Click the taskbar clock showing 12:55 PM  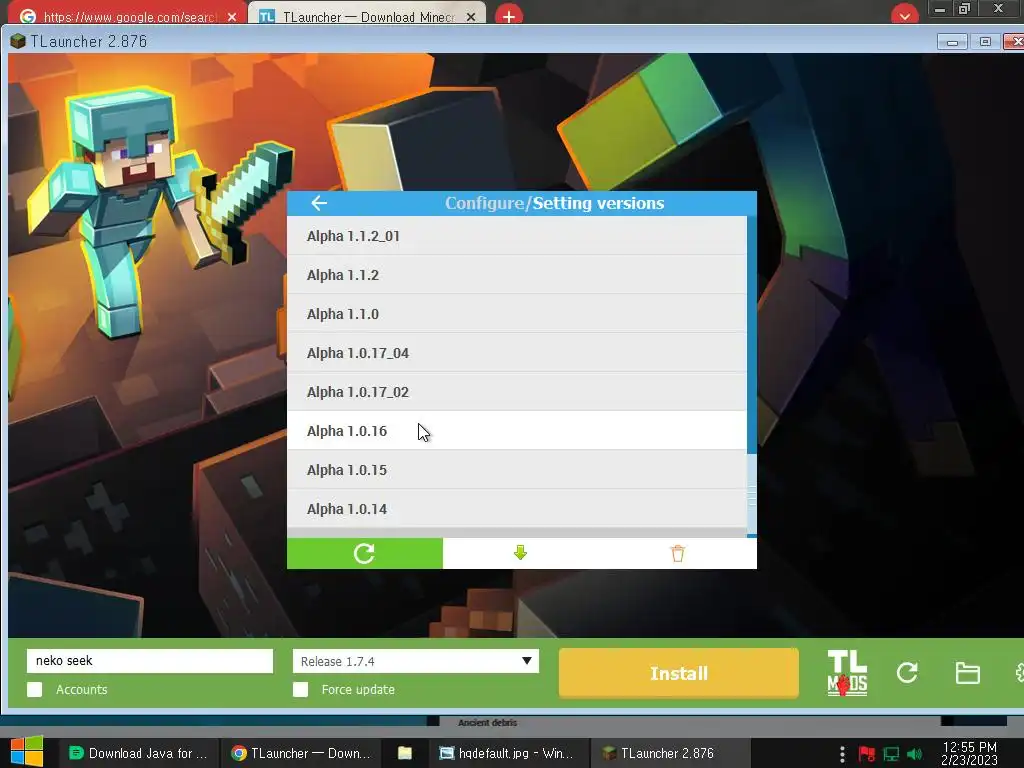tap(969, 753)
